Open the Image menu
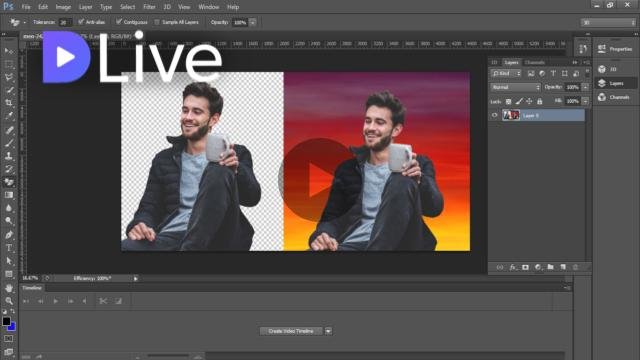The image size is (640, 360). pyautogui.click(x=63, y=7)
